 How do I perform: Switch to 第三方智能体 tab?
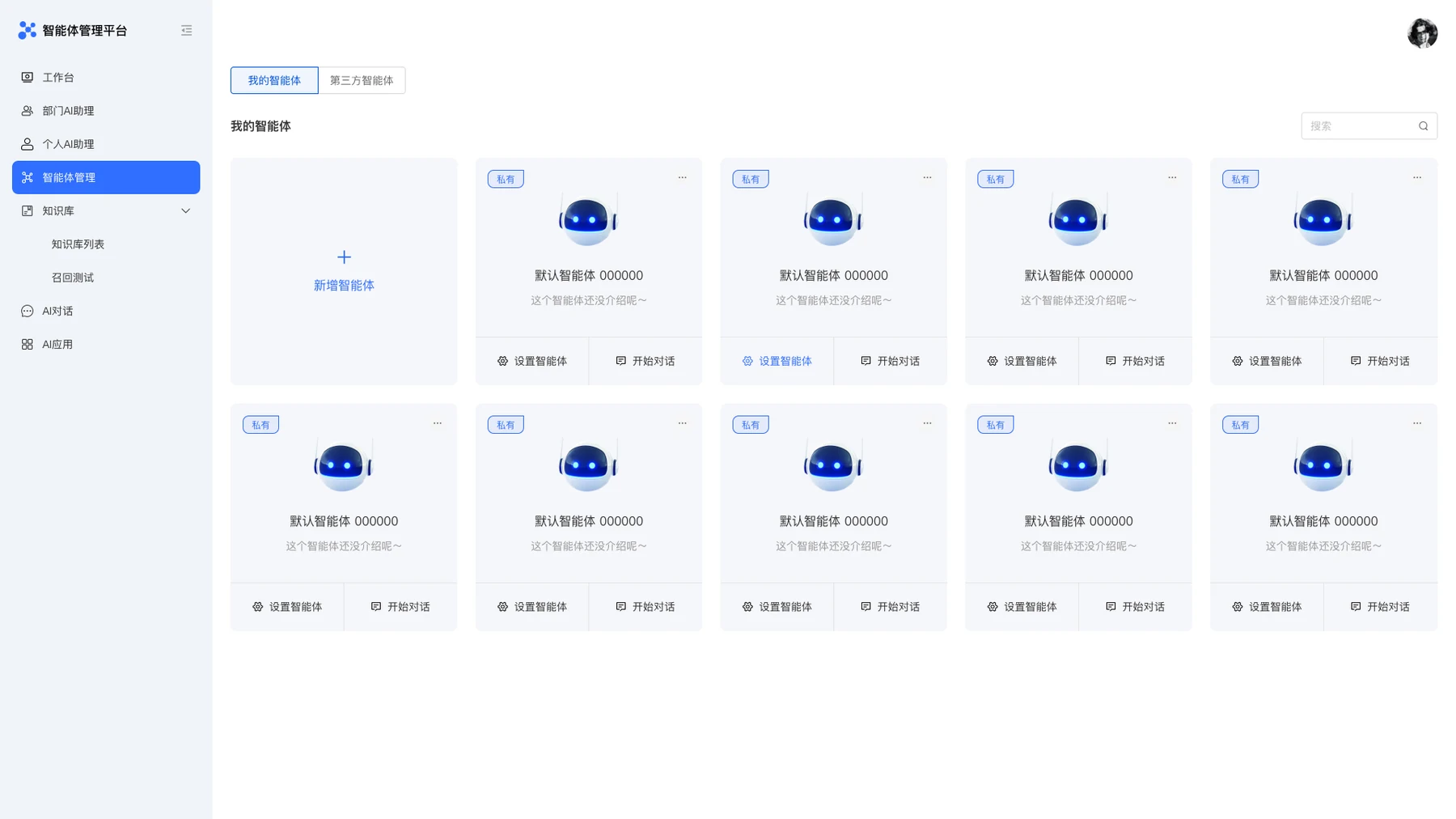[362, 80]
